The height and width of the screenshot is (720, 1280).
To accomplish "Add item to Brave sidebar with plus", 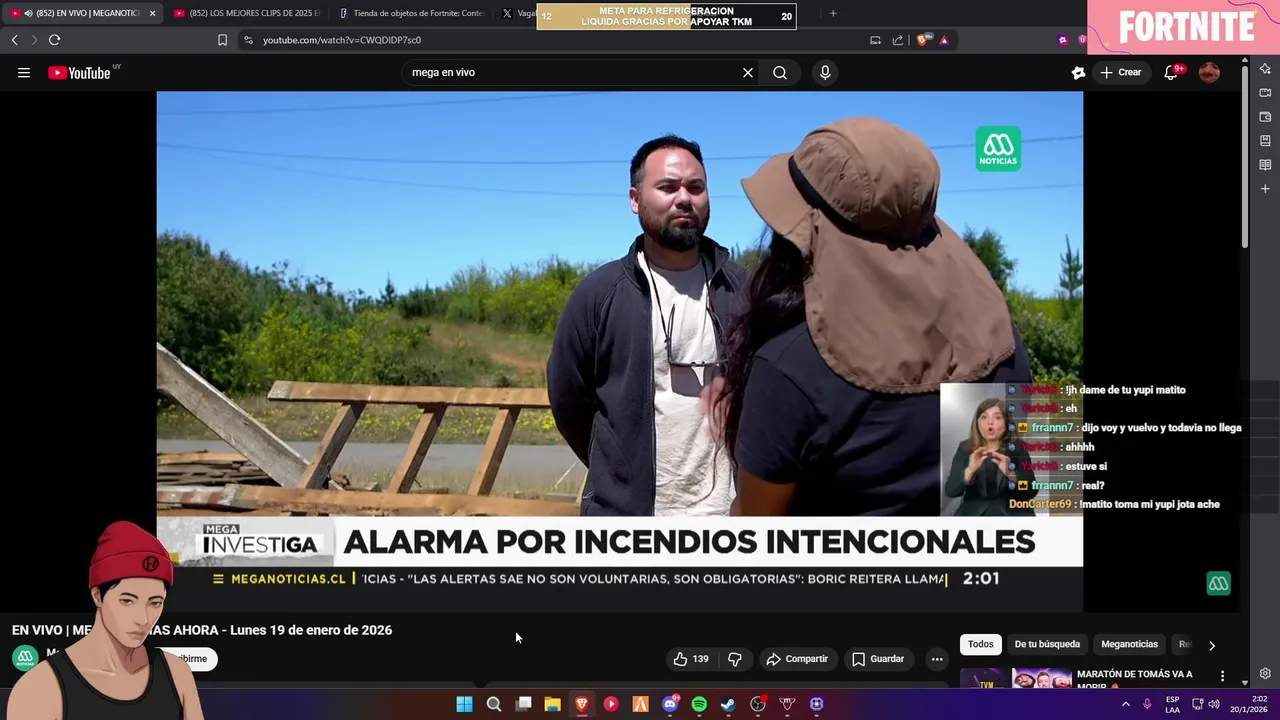I will 1265,189.
